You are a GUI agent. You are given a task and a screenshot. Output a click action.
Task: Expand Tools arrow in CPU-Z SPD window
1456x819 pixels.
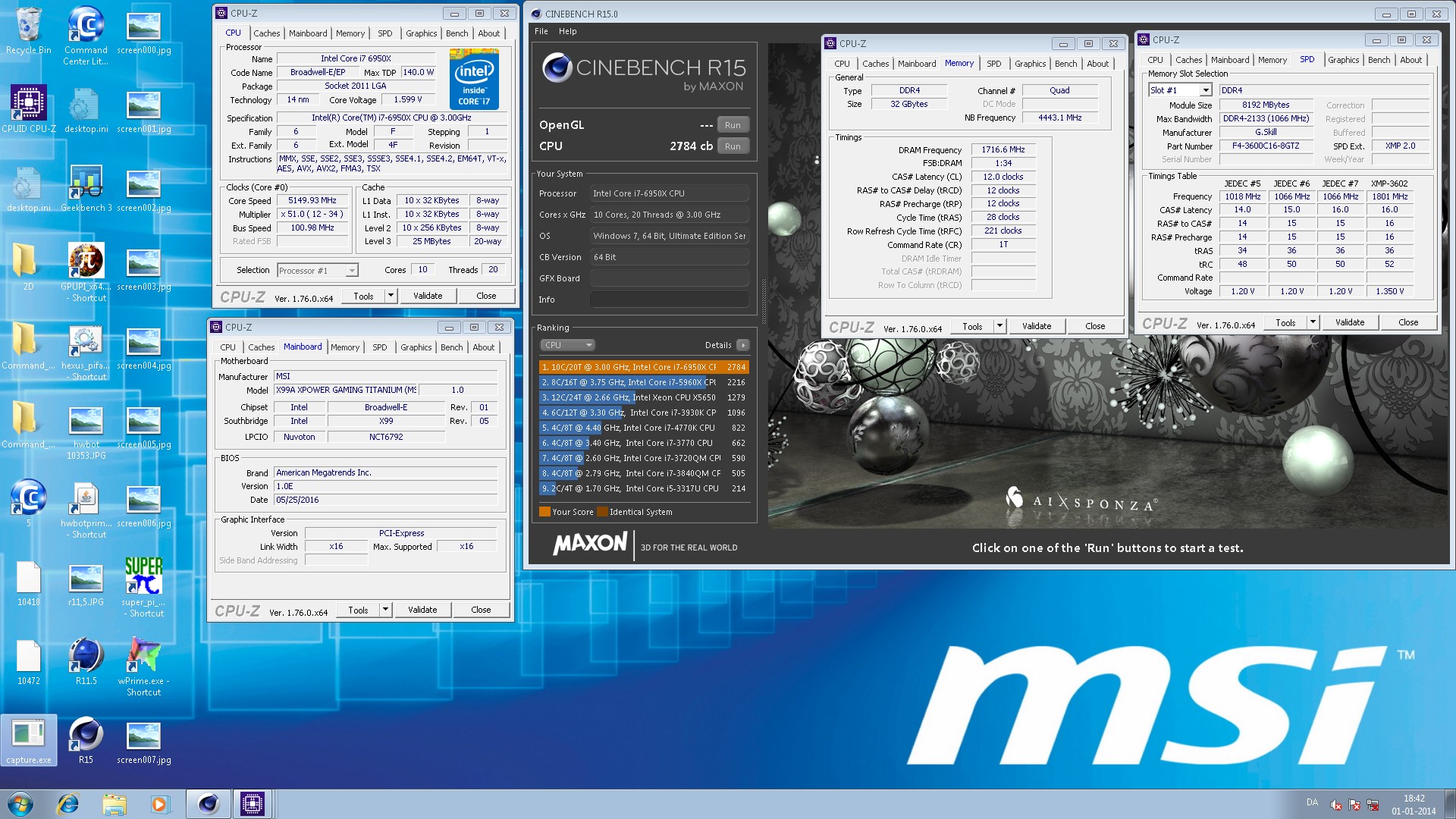pos(1313,322)
